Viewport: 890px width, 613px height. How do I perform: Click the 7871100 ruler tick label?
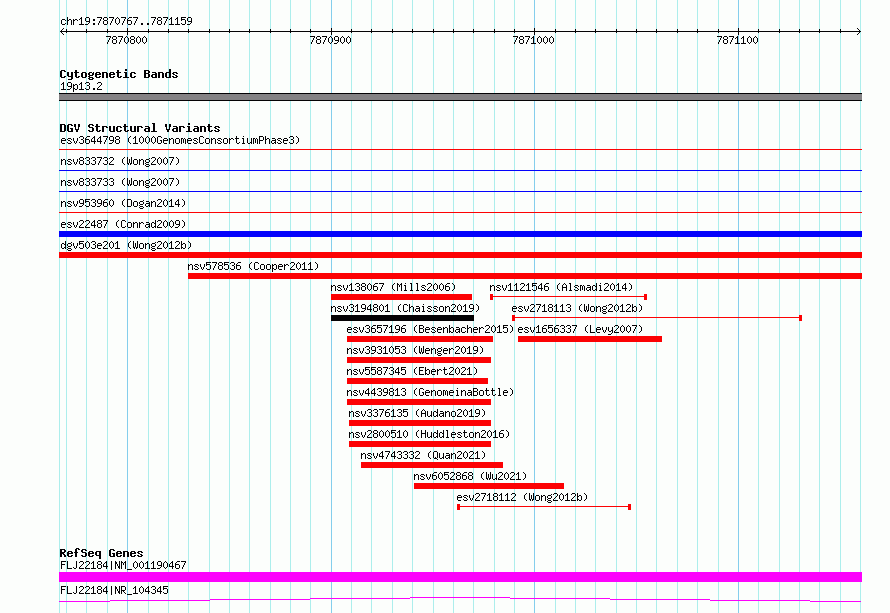[x=737, y=40]
